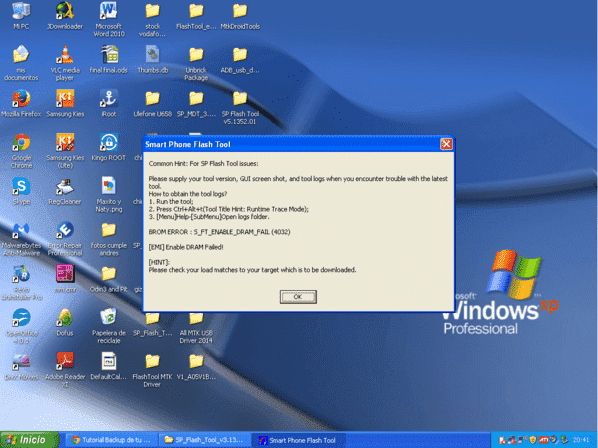Select the mis documentos icon
This screenshot has height=448, width=598.
[x=21, y=63]
